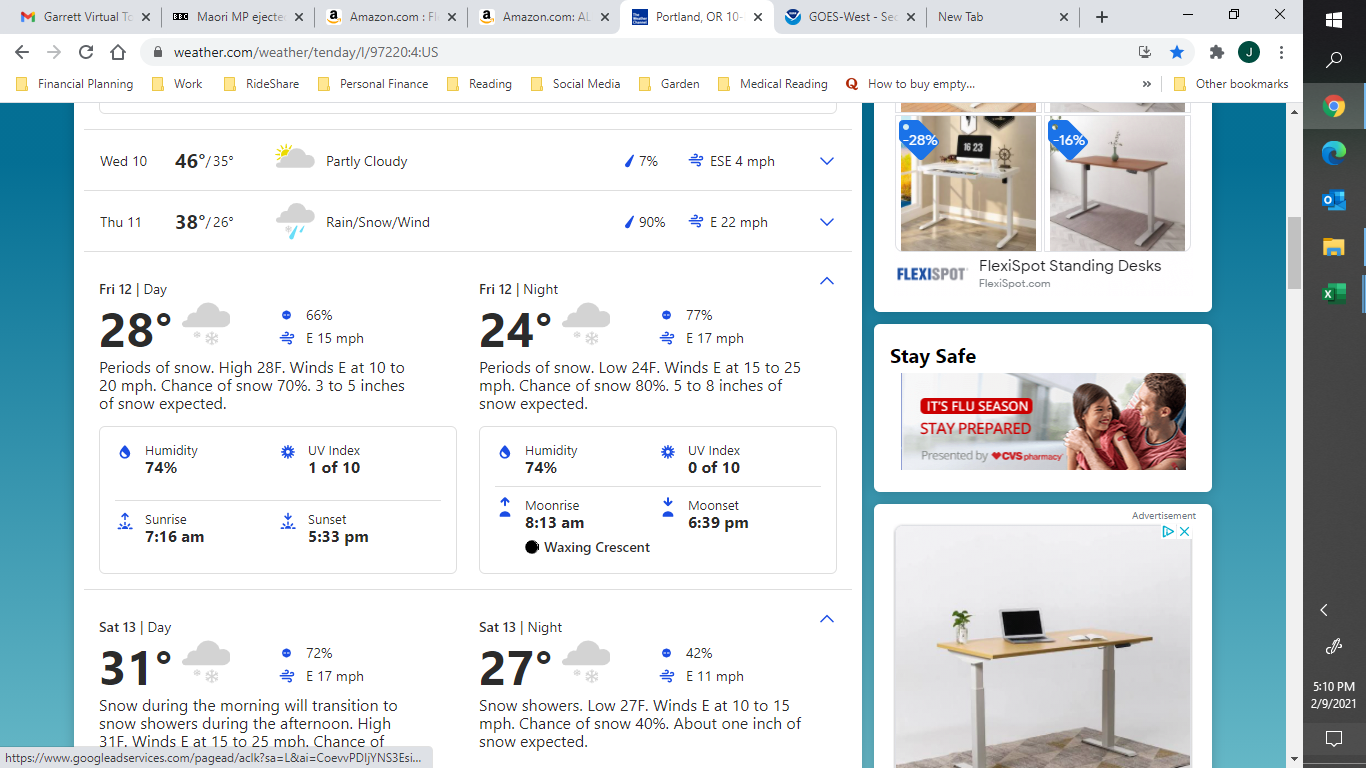This screenshot has height=768, width=1366.
Task: Expand the Wed 10 forecast row
Action: pos(826,161)
